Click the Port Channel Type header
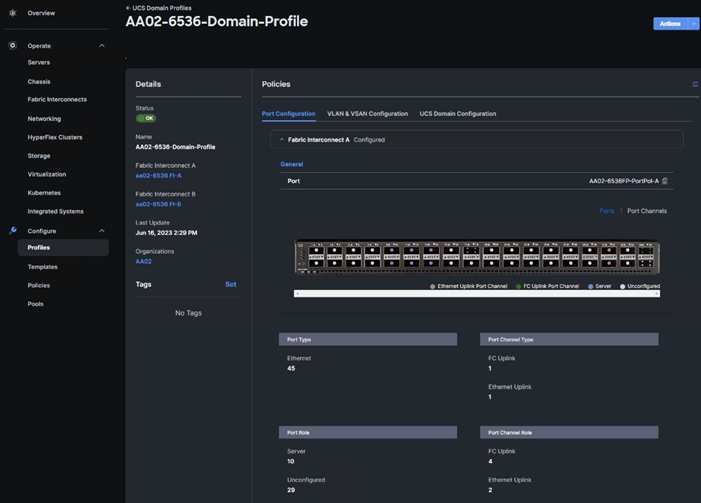The height and width of the screenshot is (503, 701). [x=569, y=339]
